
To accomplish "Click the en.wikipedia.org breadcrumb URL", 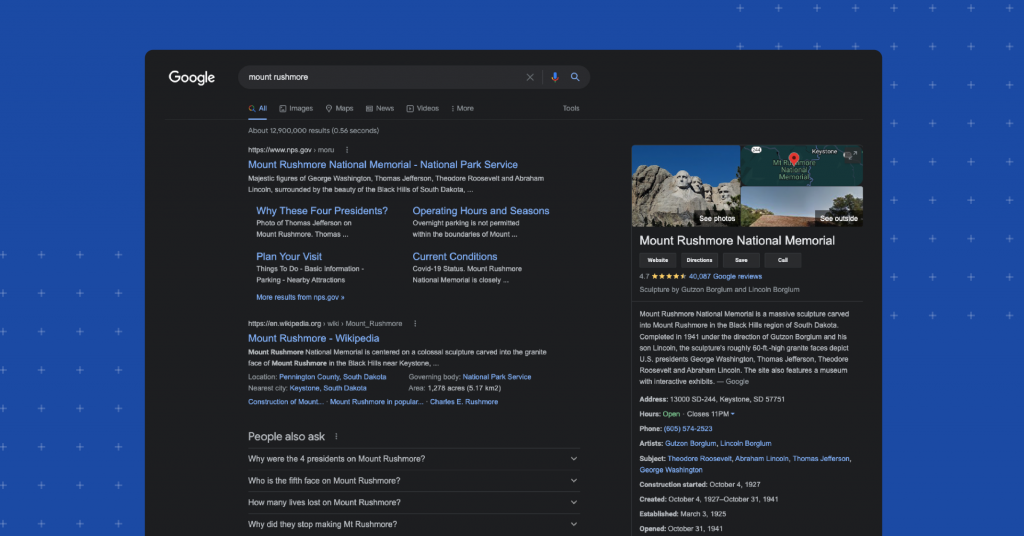I will tap(325, 324).
